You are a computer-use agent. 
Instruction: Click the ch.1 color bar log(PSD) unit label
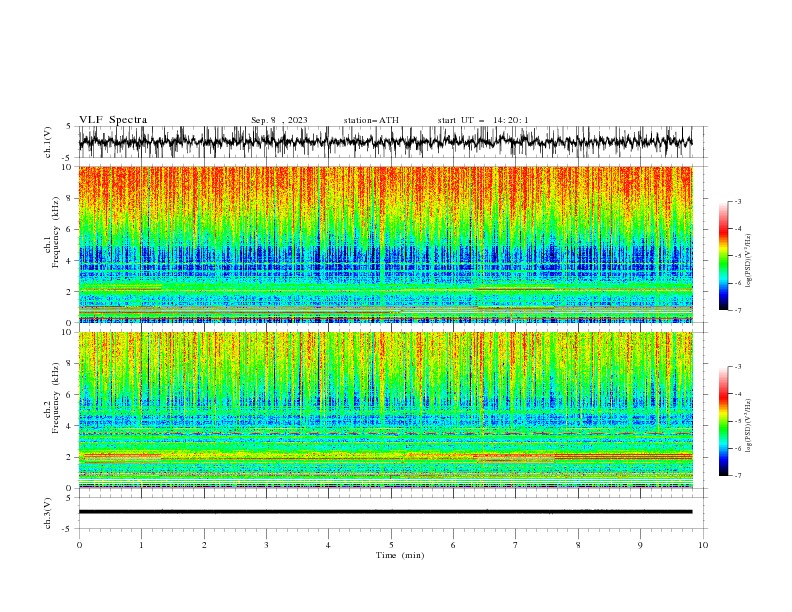749,261
